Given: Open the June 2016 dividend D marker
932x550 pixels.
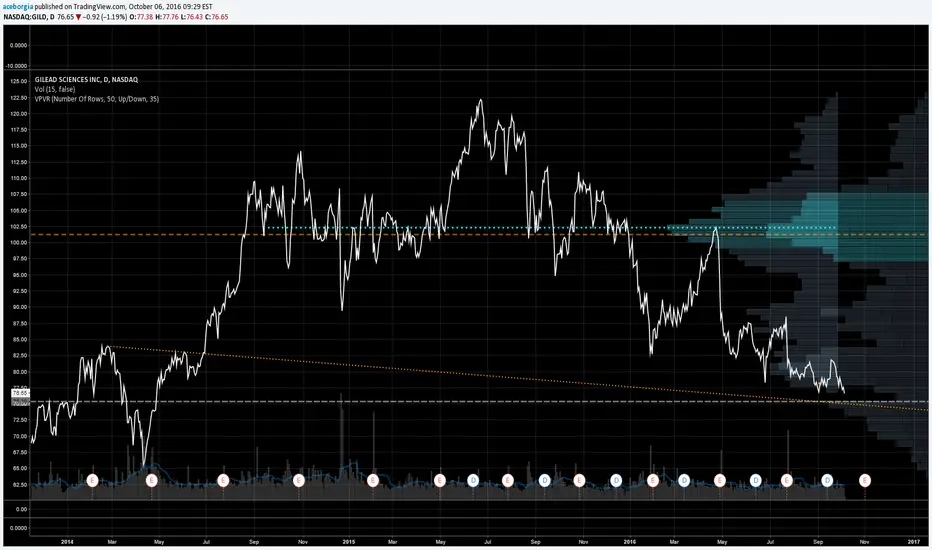Looking at the screenshot, I should (755, 480).
